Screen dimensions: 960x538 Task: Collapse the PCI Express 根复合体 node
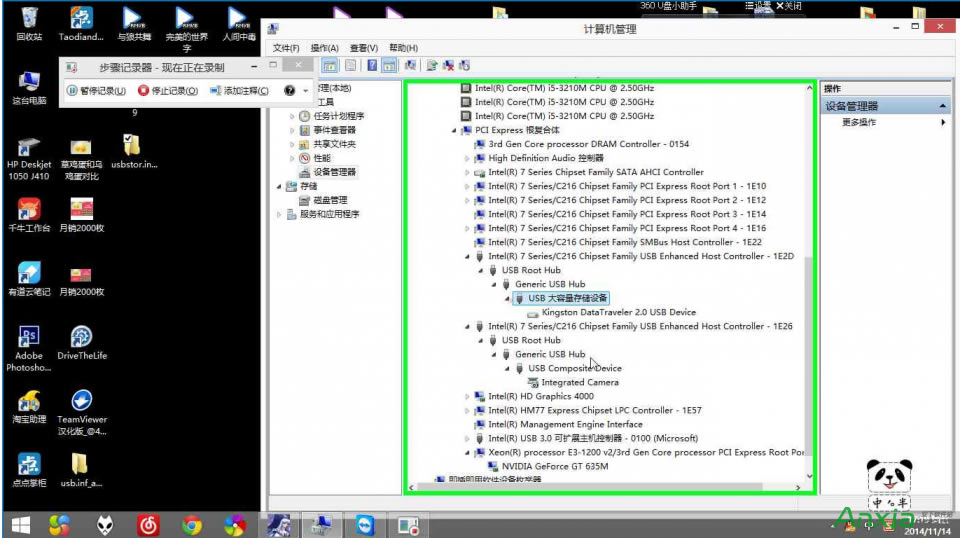coord(454,130)
